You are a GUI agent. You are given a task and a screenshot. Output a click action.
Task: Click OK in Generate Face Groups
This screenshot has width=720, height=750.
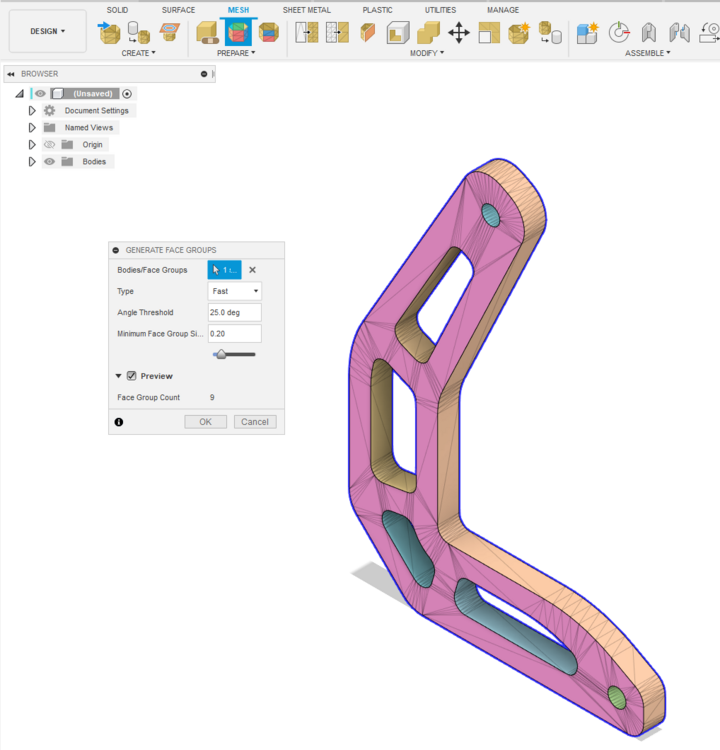coord(205,422)
